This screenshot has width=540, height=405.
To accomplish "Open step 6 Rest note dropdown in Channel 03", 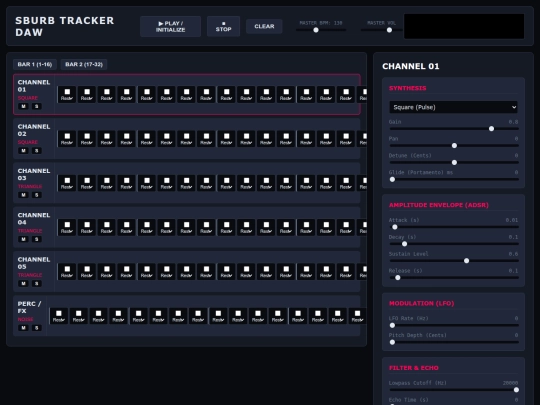I will [x=167, y=187].
